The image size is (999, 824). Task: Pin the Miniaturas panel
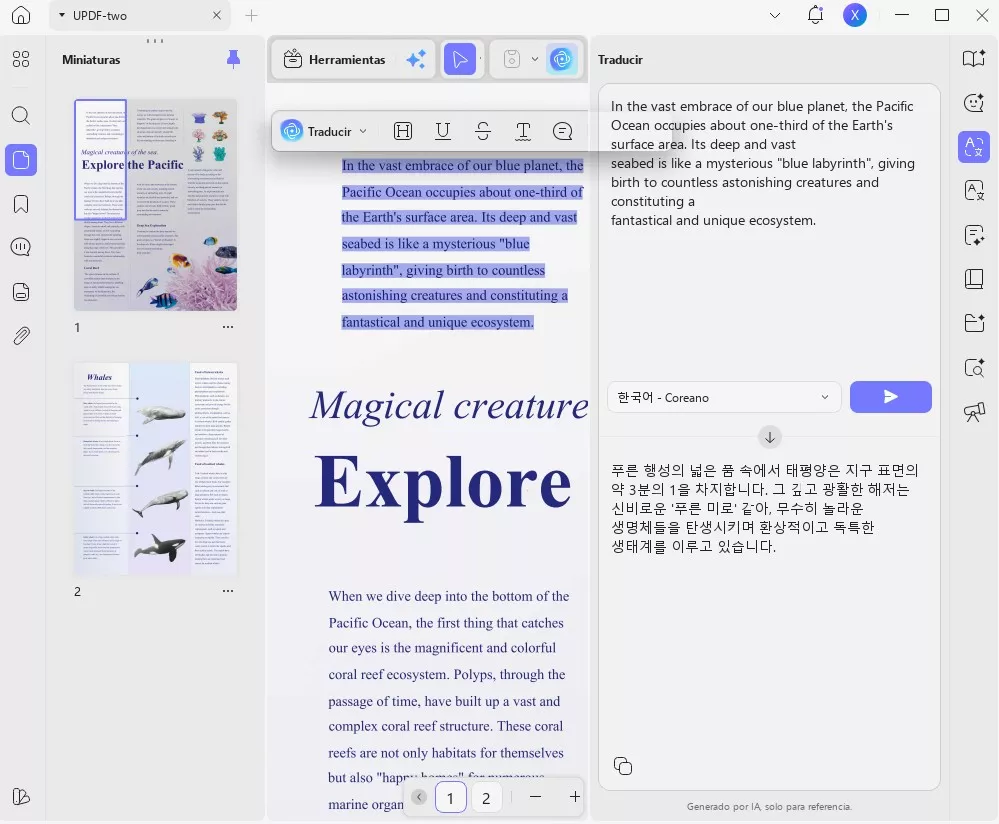pyautogui.click(x=233, y=59)
